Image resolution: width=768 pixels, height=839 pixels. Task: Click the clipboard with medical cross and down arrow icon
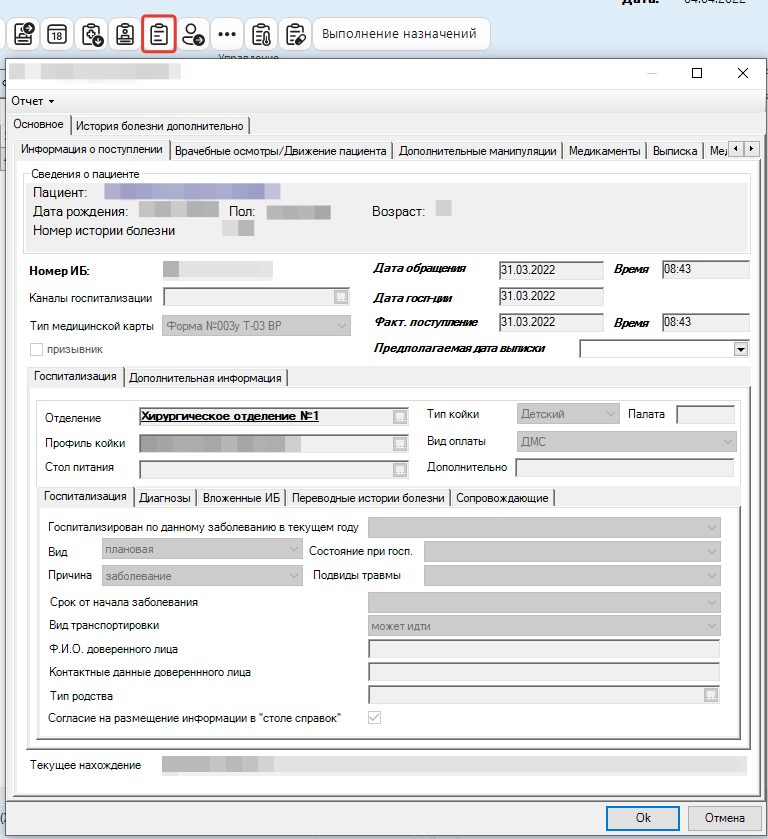(x=92, y=34)
